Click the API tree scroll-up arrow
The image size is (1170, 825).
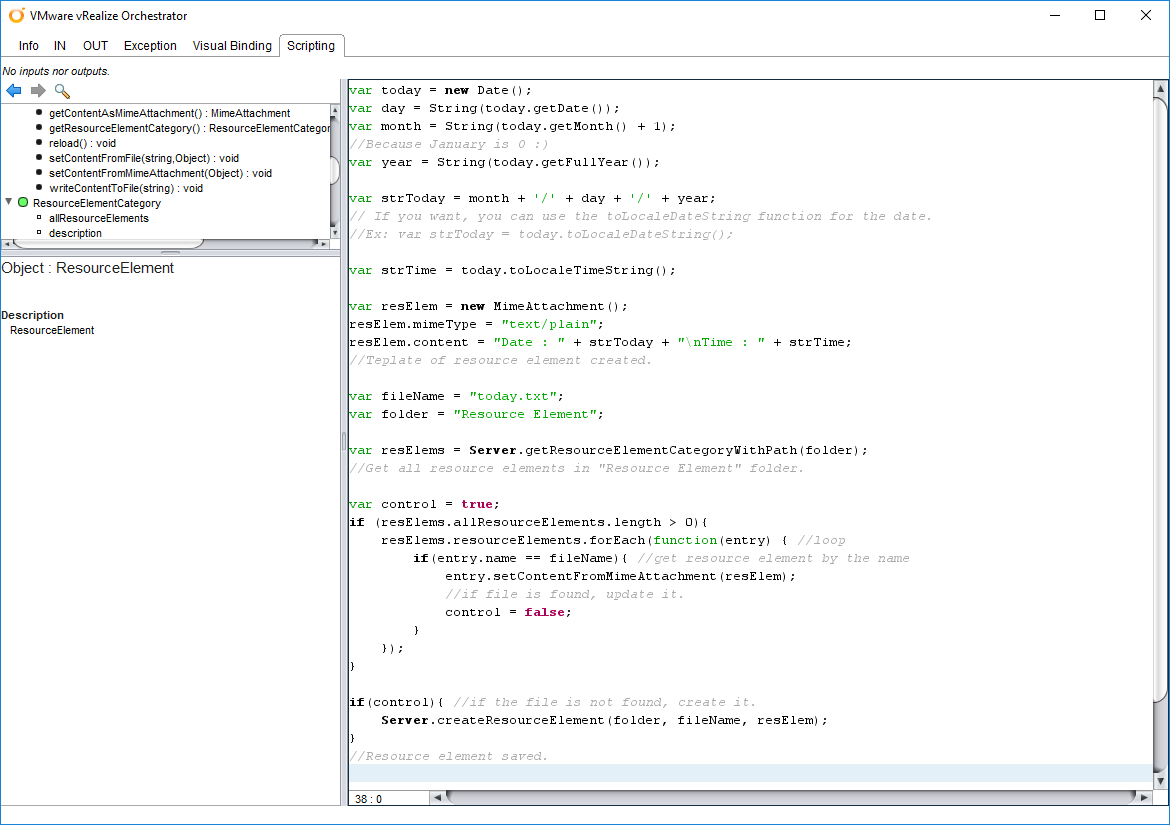[x=334, y=111]
